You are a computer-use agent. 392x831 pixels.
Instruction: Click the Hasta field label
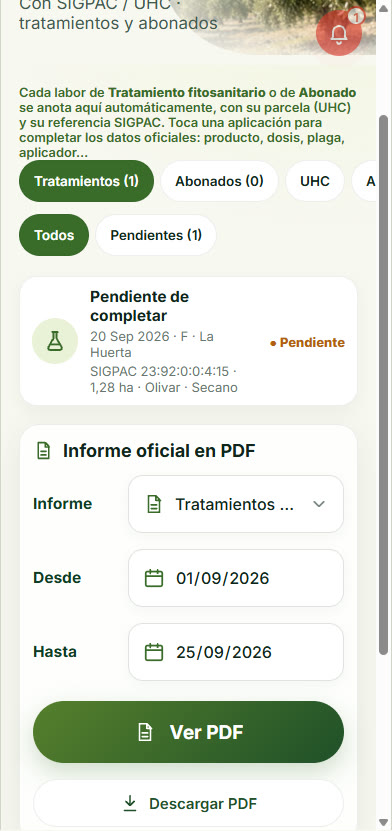point(55,652)
